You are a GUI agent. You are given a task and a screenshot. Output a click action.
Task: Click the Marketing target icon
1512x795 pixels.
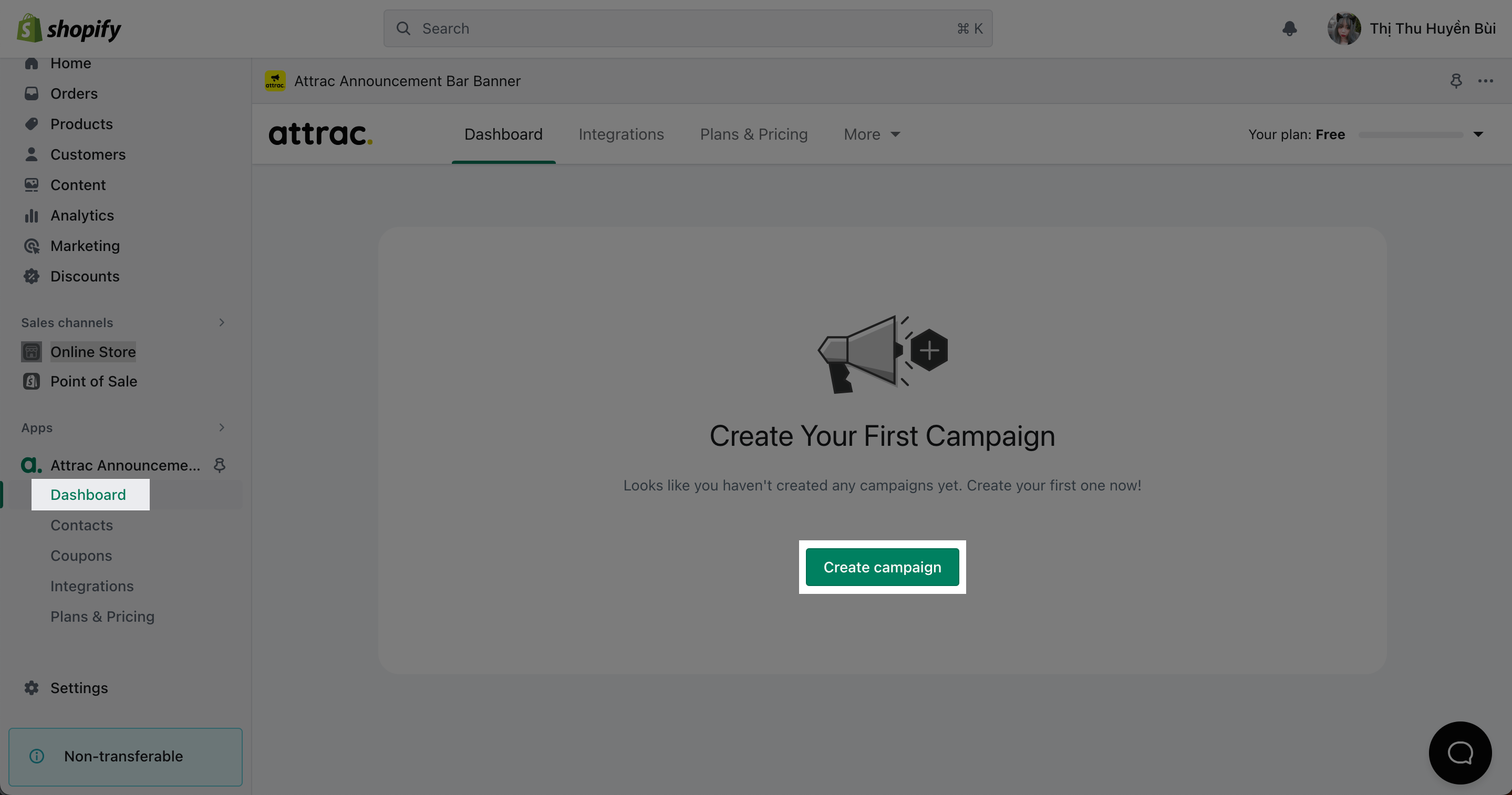click(32, 246)
